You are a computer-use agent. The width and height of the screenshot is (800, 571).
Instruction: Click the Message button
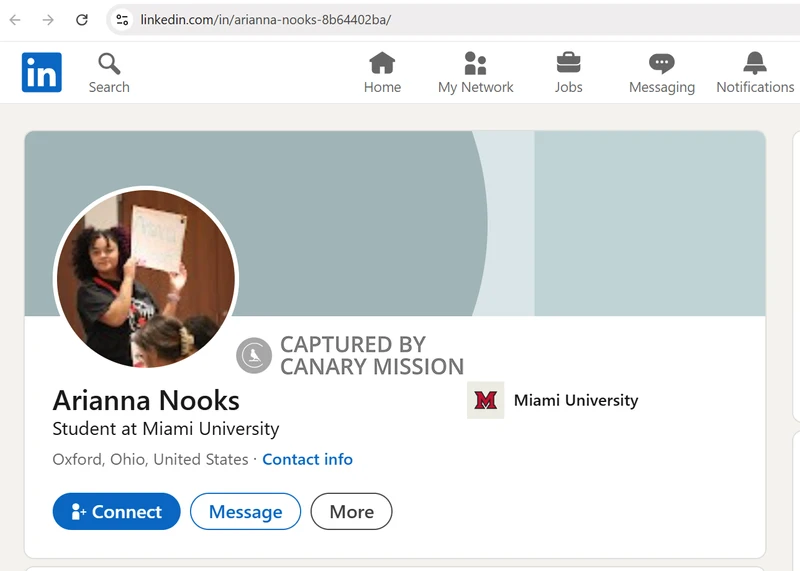click(x=245, y=511)
